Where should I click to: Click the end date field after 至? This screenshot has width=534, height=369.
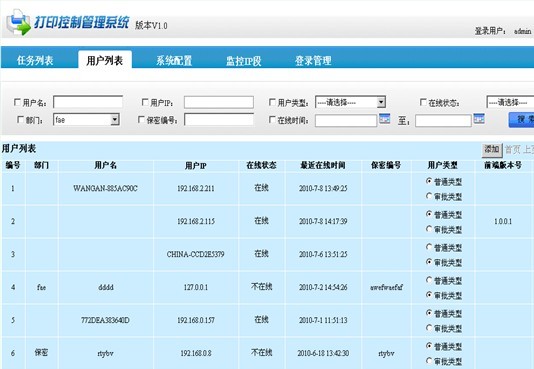[x=443, y=121]
